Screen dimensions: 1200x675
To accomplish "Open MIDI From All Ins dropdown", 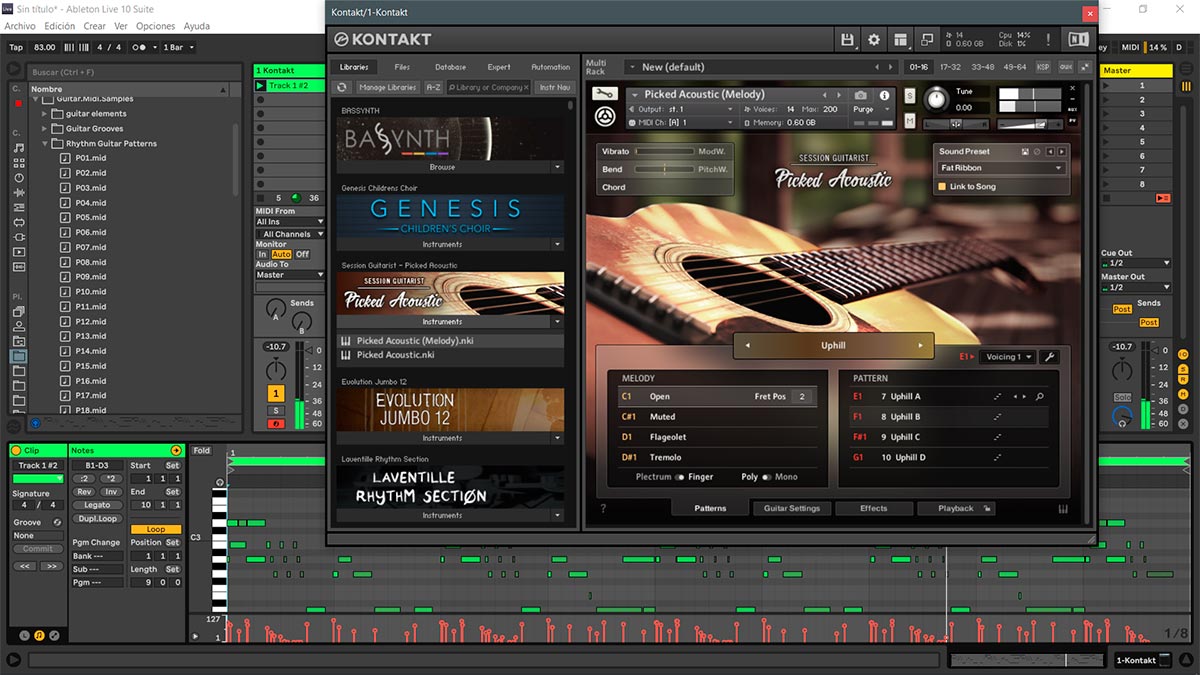I will click(290, 222).
